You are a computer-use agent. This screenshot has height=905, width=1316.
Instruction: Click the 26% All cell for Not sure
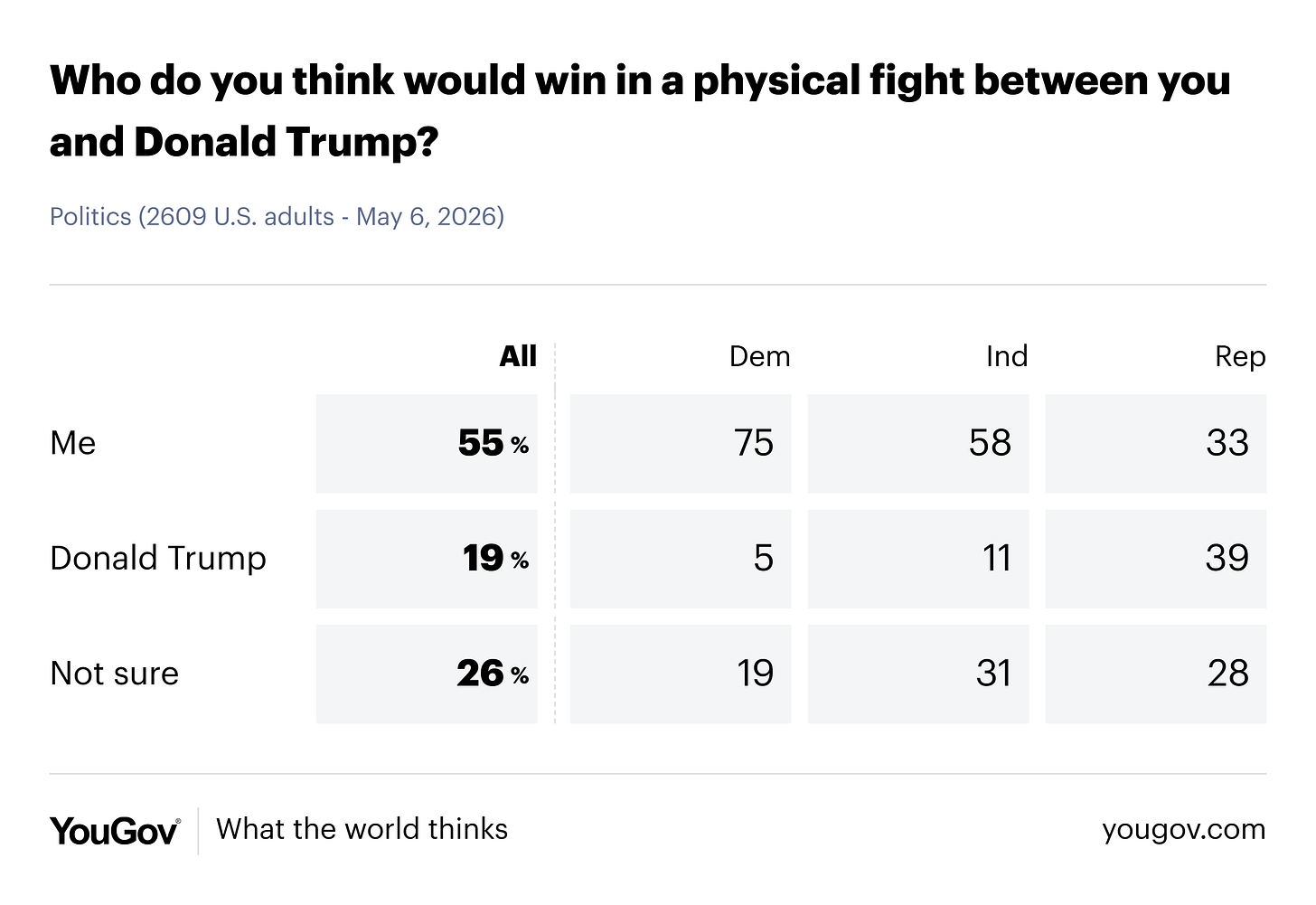tap(427, 674)
